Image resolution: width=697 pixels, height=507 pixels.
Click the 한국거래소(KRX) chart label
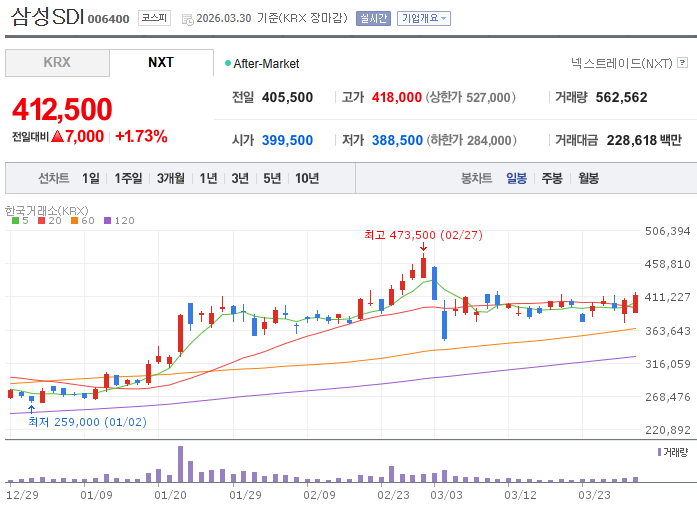tap(47, 210)
